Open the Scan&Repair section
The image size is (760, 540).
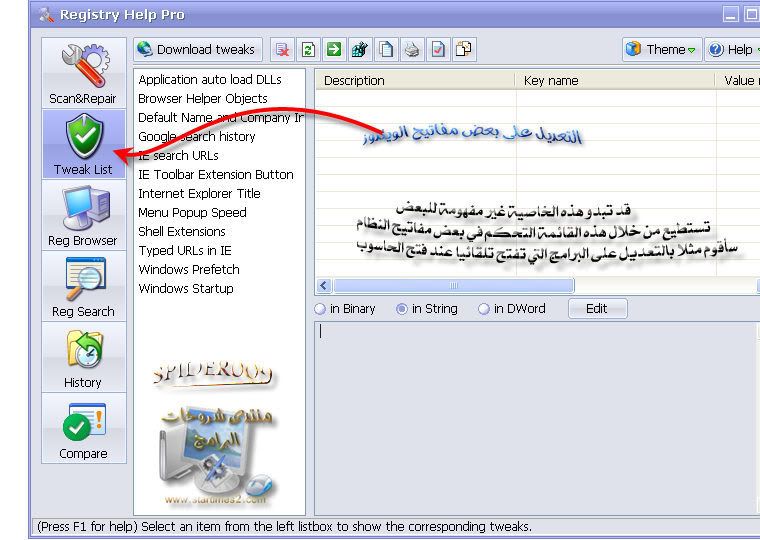(83, 73)
